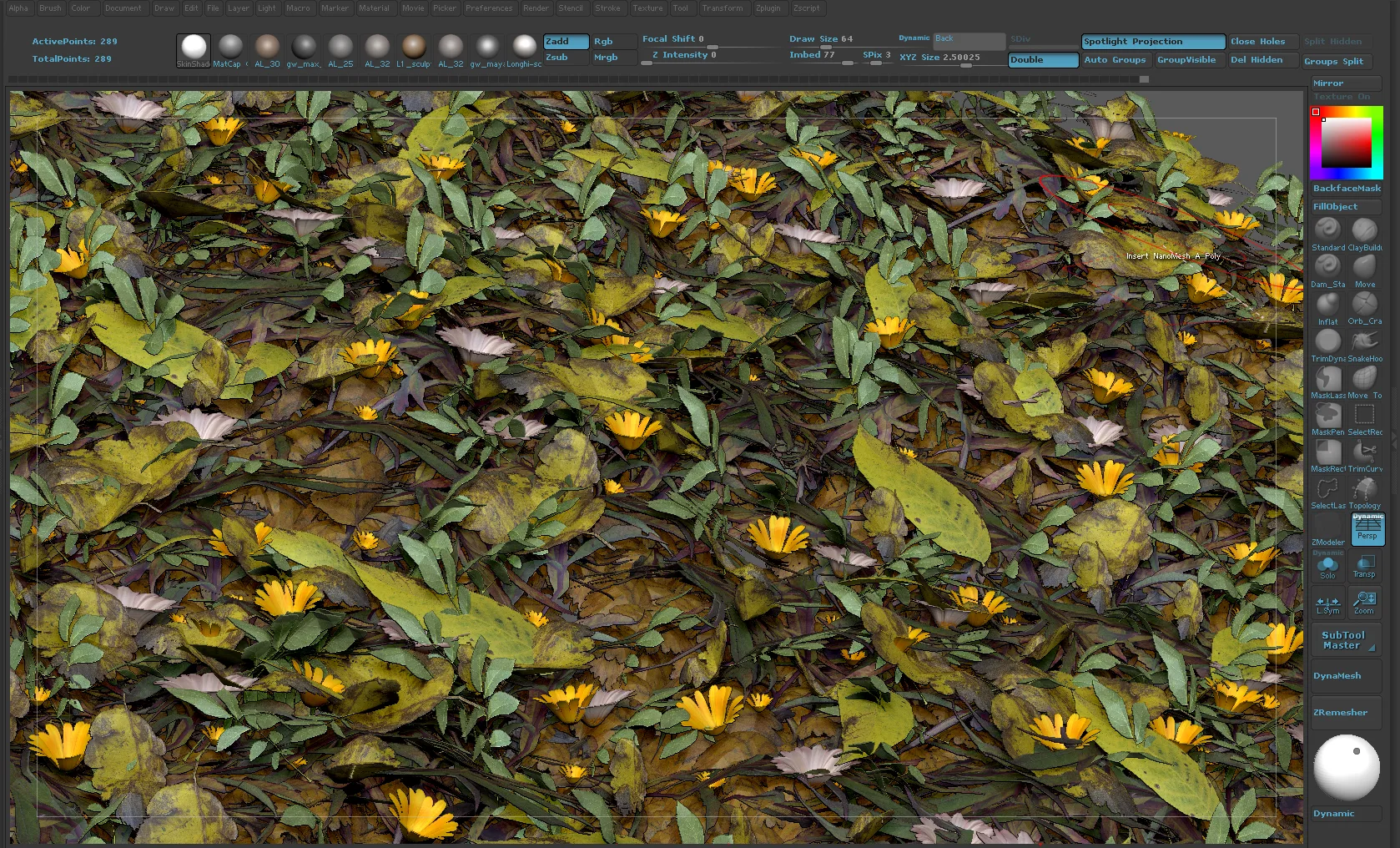Pick the Move brush
The height and width of the screenshot is (848, 1400).
[x=1365, y=267]
